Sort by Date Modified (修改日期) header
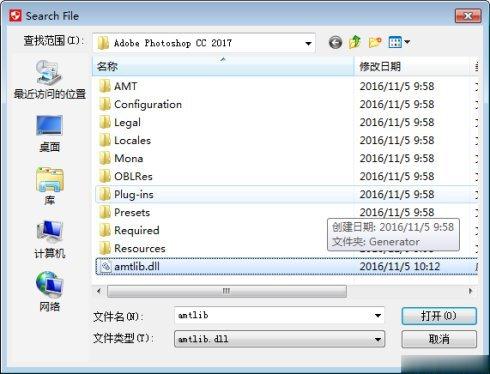This screenshot has width=490, height=374. (x=413, y=66)
